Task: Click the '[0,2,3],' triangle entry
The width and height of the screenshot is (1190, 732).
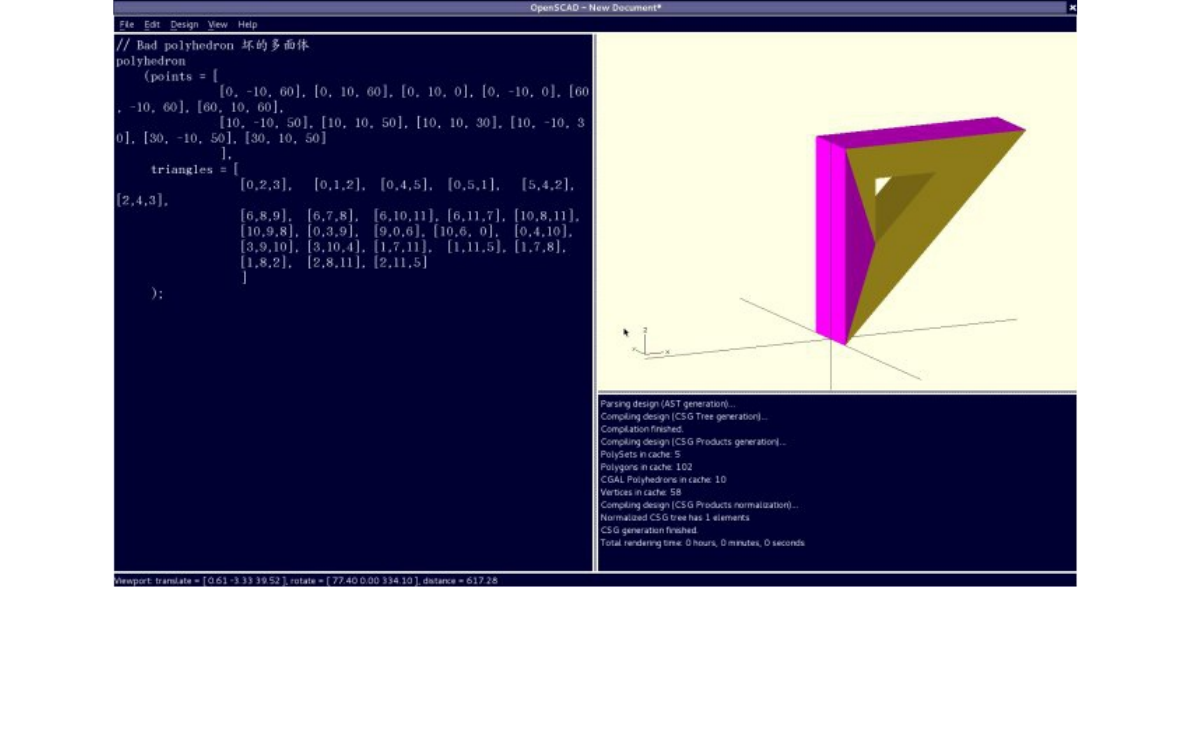Action: 266,185
